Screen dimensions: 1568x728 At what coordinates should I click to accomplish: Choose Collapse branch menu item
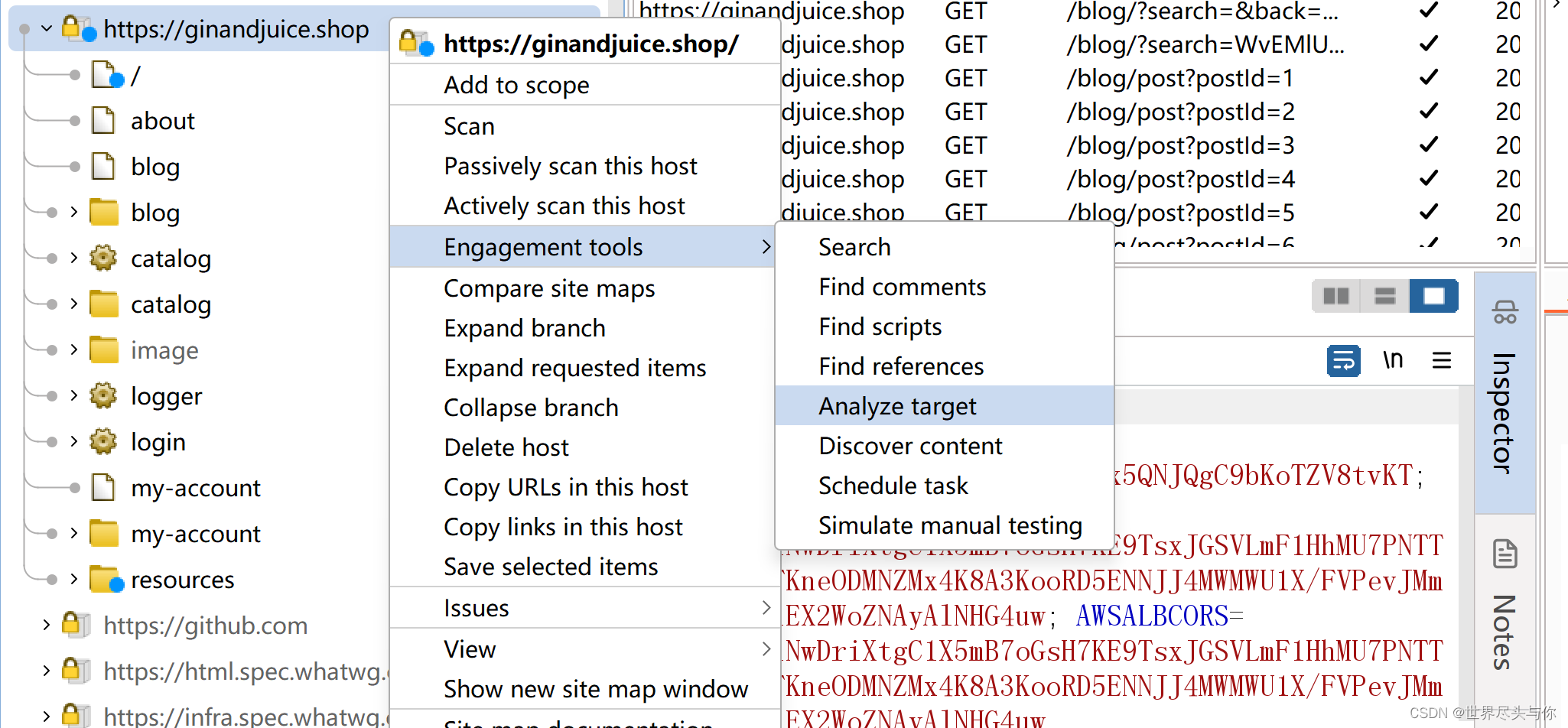point(585,408)
